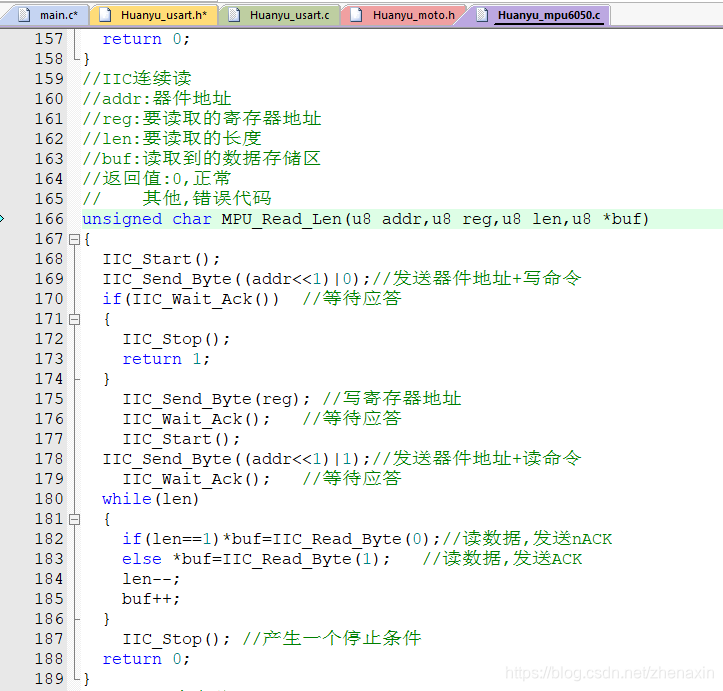Click the '//buf:读取到的数据存储区' comment
The image size is (723, 691).
point(201,159)
